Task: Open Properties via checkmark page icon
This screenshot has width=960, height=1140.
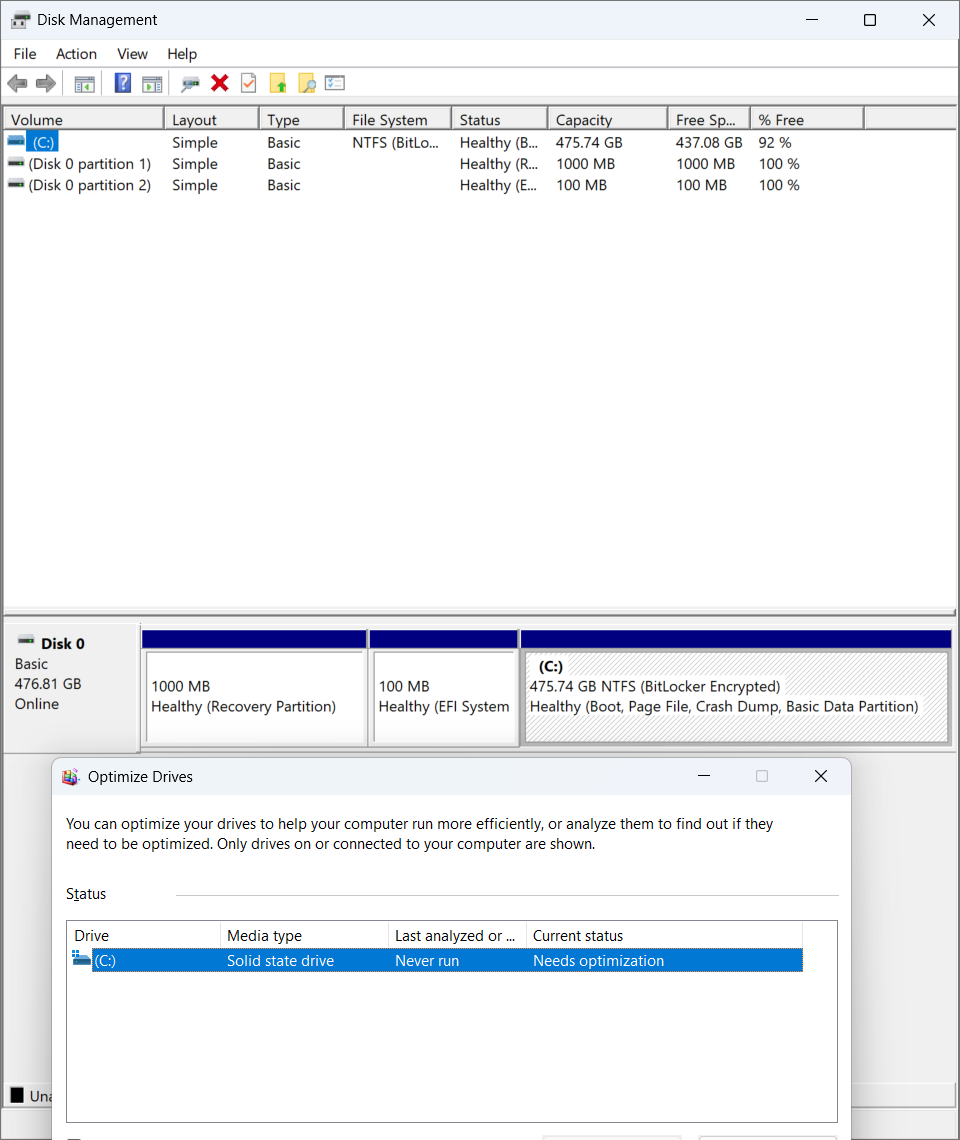Action: 249,83
